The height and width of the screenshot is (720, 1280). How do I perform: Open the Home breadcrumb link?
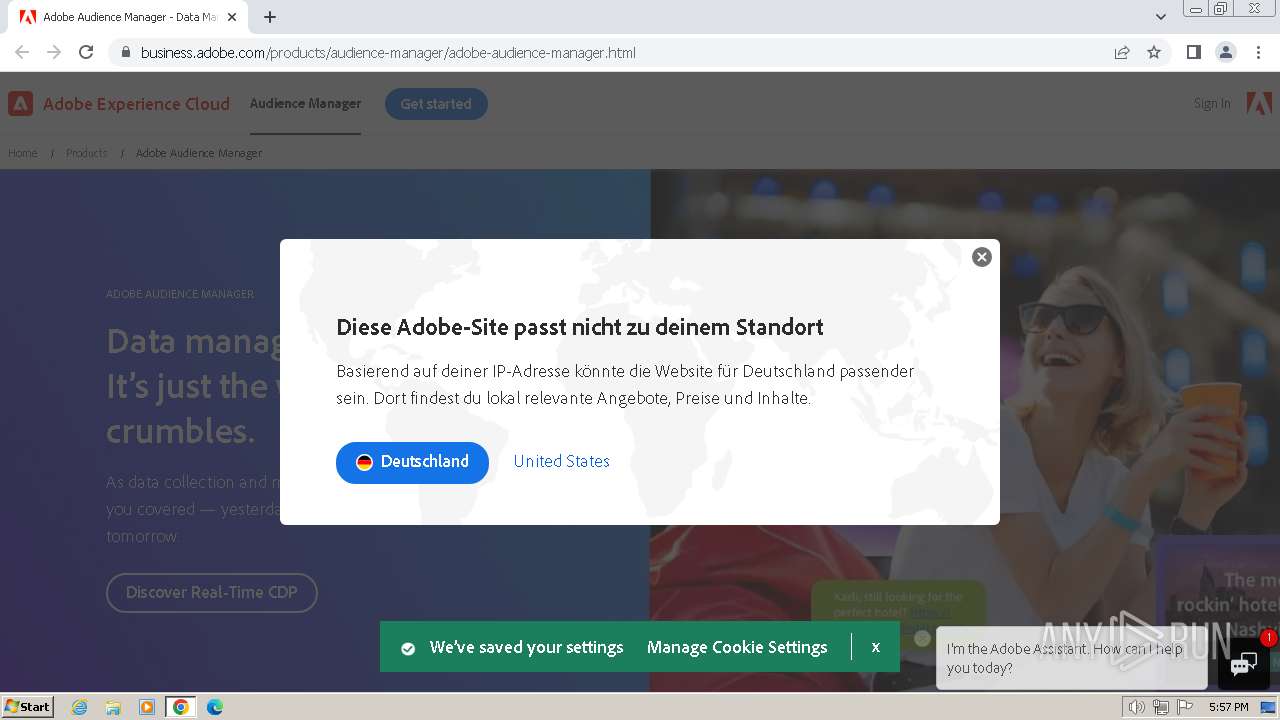tap(23, 153)
